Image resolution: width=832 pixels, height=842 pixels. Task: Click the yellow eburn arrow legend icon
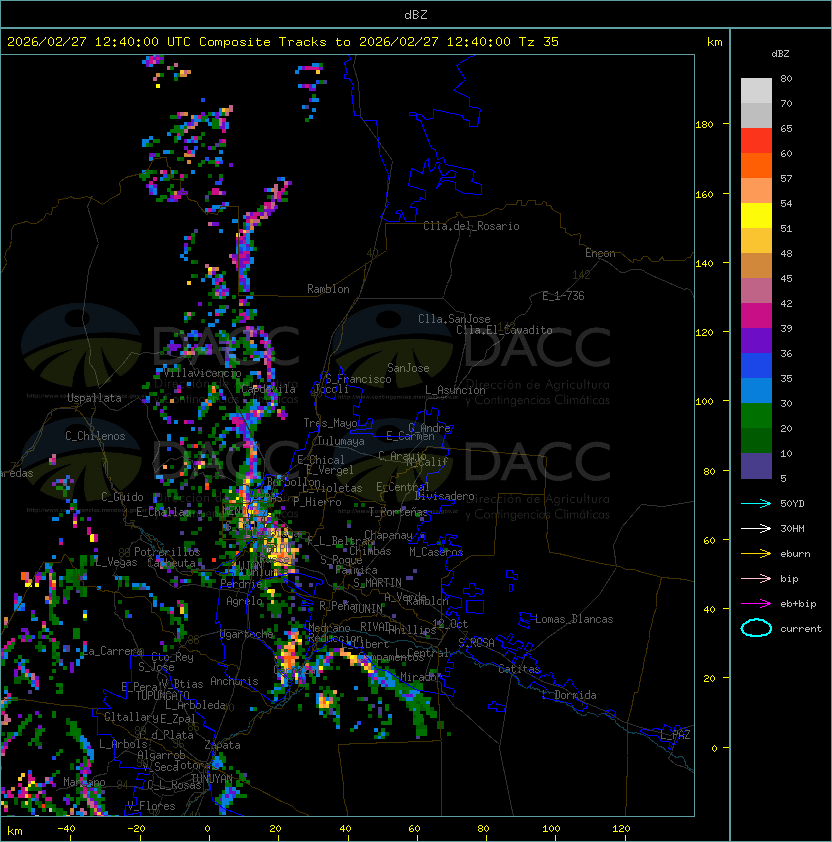tap(756, 554)
